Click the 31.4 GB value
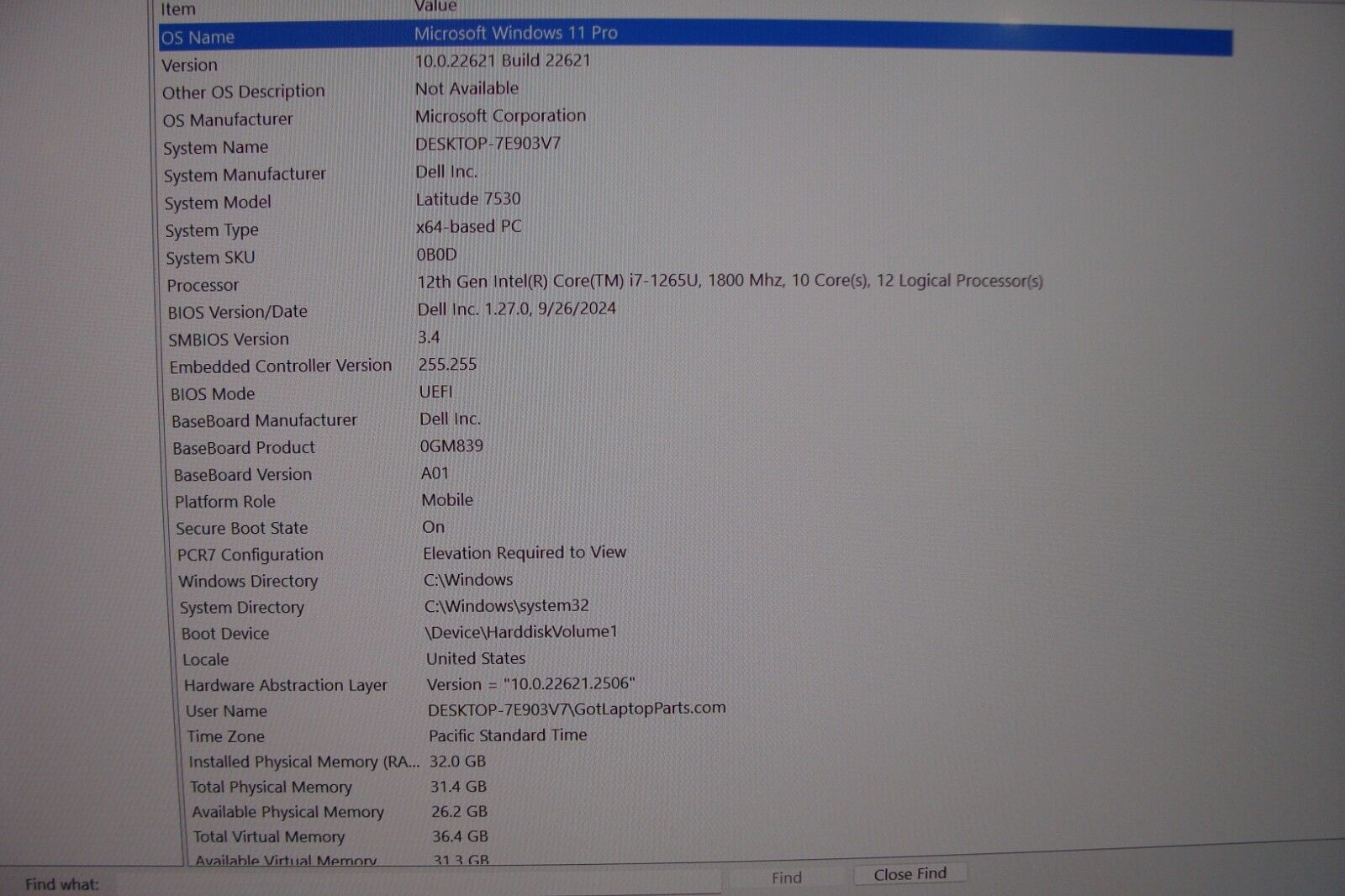This screenshot has height=896, width=1345. pyautogui.click(x=458, y=787)
